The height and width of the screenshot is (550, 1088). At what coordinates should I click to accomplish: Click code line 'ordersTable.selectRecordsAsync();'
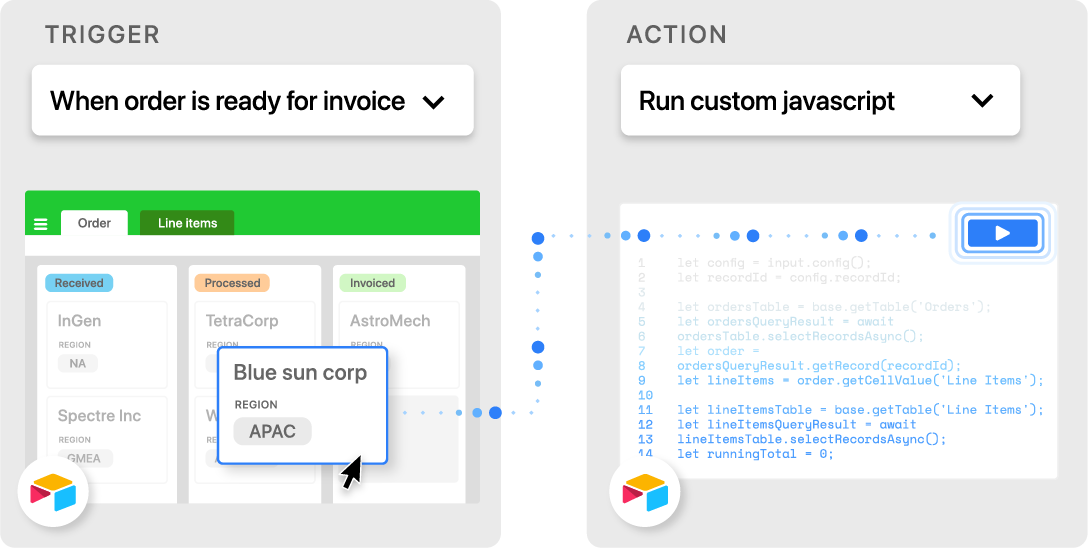[x=801, y=336]
